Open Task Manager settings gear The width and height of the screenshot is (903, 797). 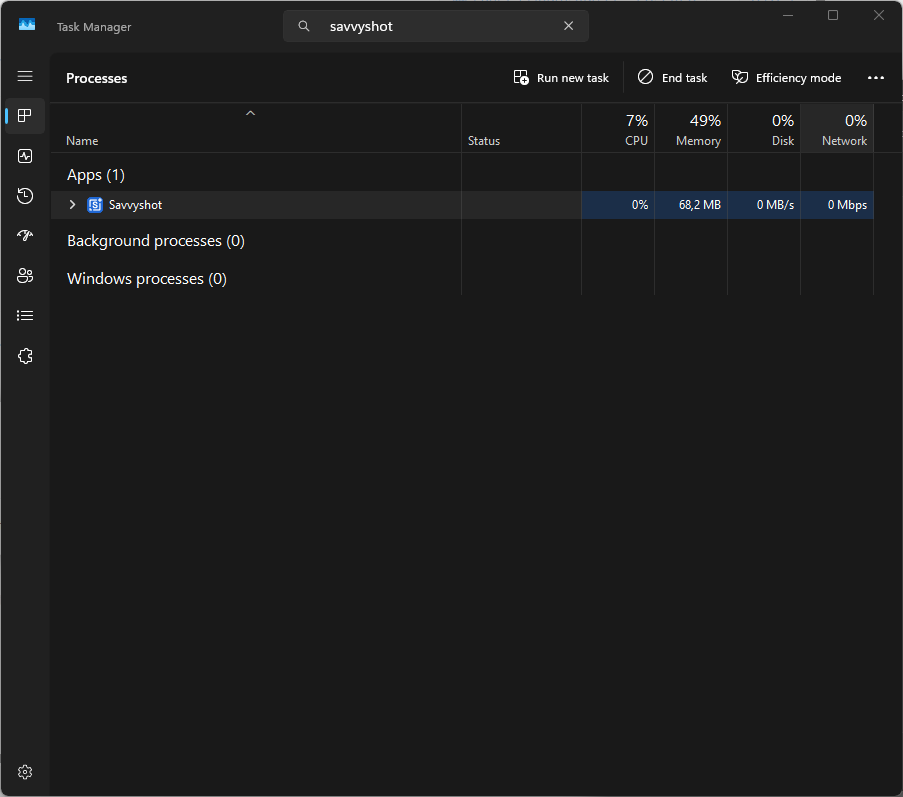tap(25, 772)
